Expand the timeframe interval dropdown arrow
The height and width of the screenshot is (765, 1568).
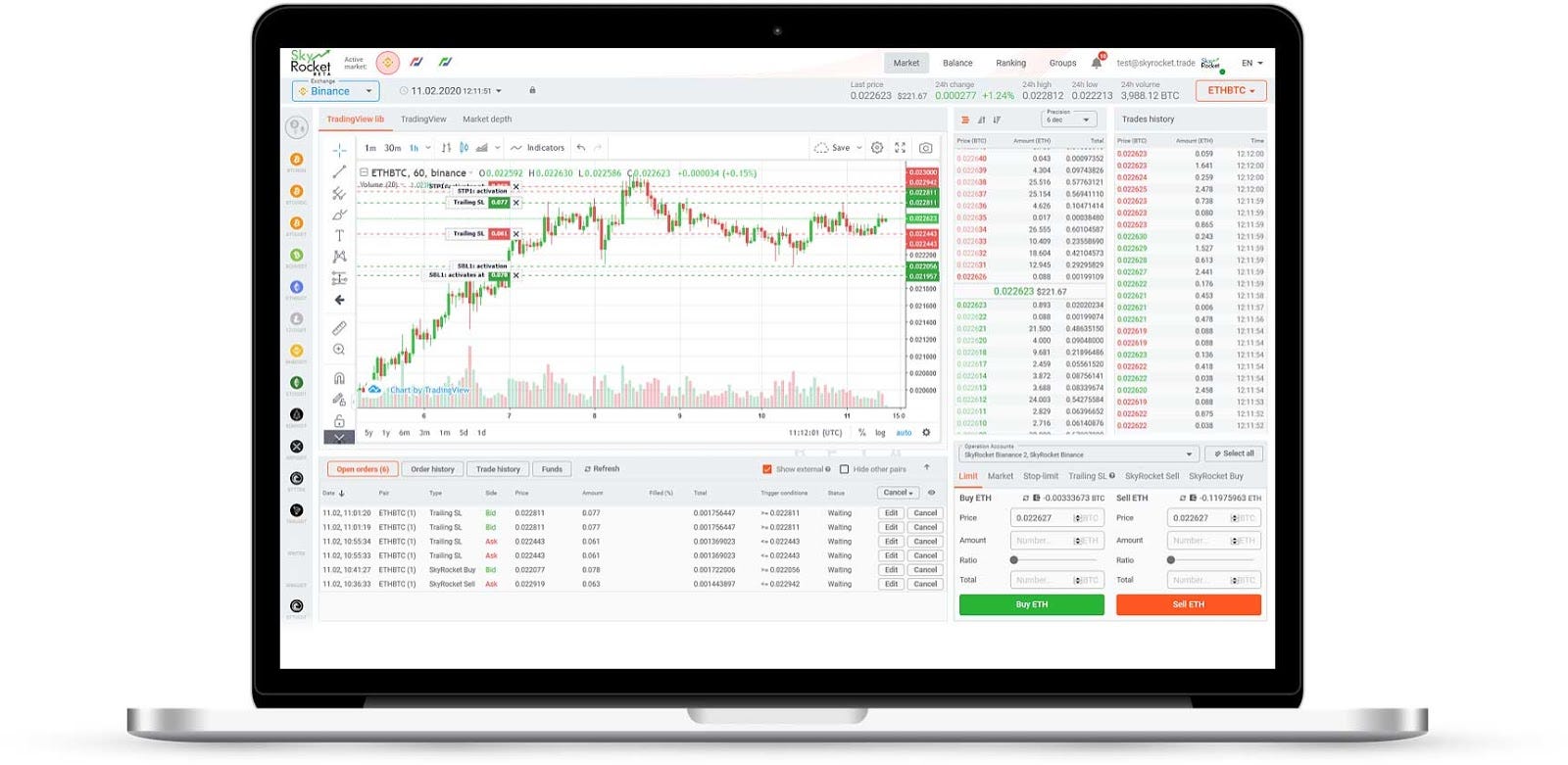[x=427, y=148]
